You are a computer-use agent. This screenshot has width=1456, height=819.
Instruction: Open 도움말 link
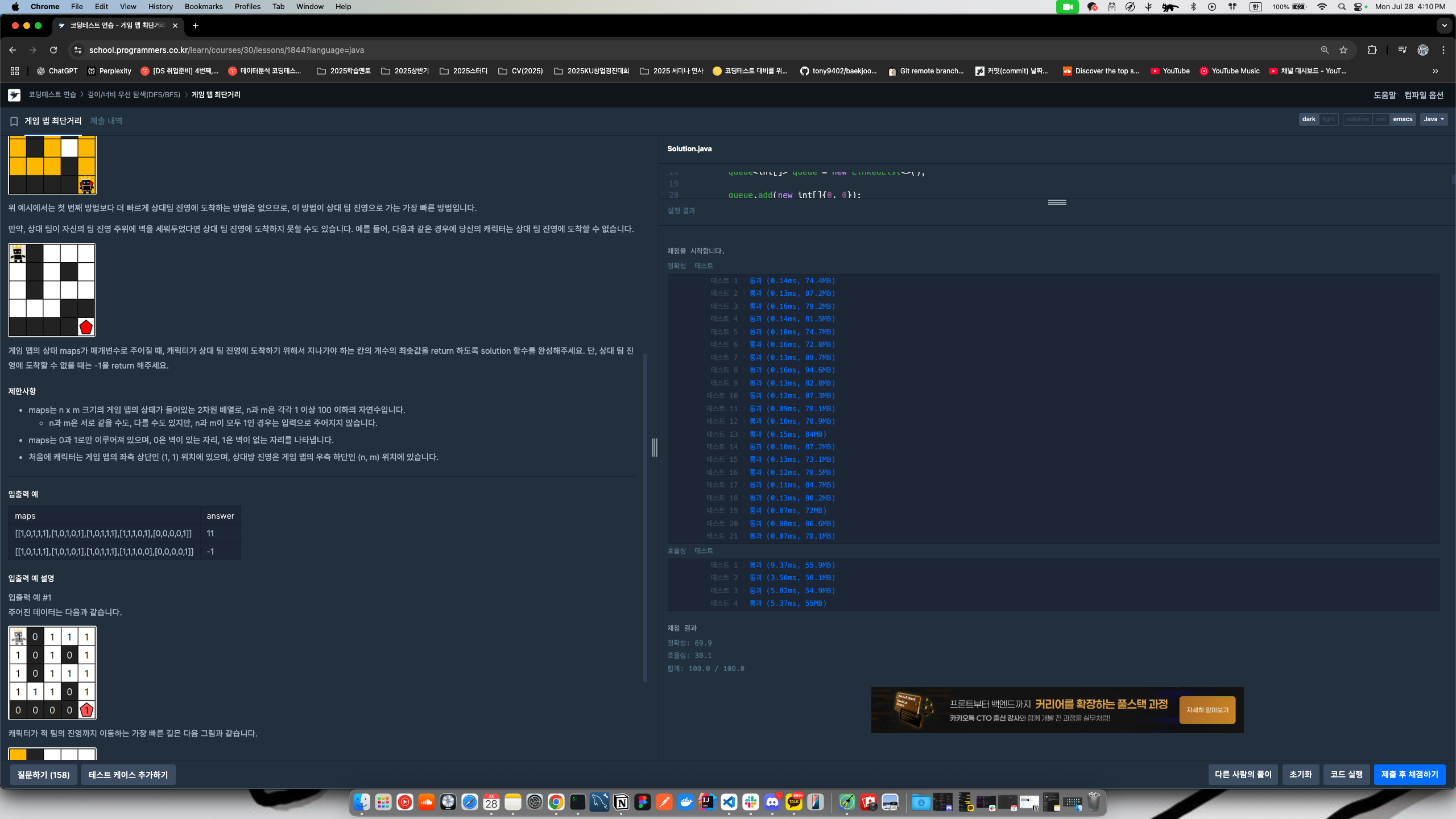(1384, 95)
